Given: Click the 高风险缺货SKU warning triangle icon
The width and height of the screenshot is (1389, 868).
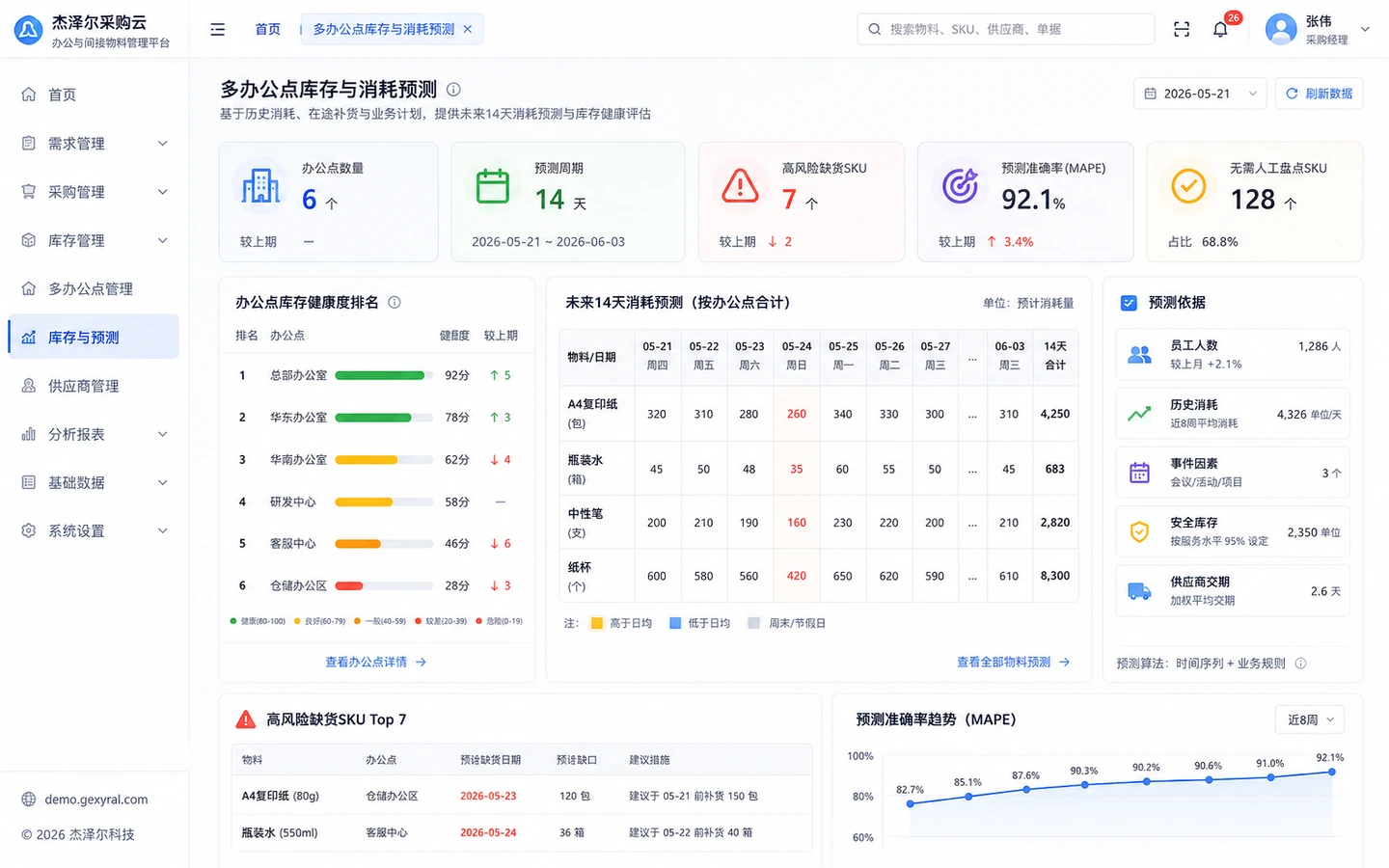Looking at the screenshot, I should tap(740, 185).
